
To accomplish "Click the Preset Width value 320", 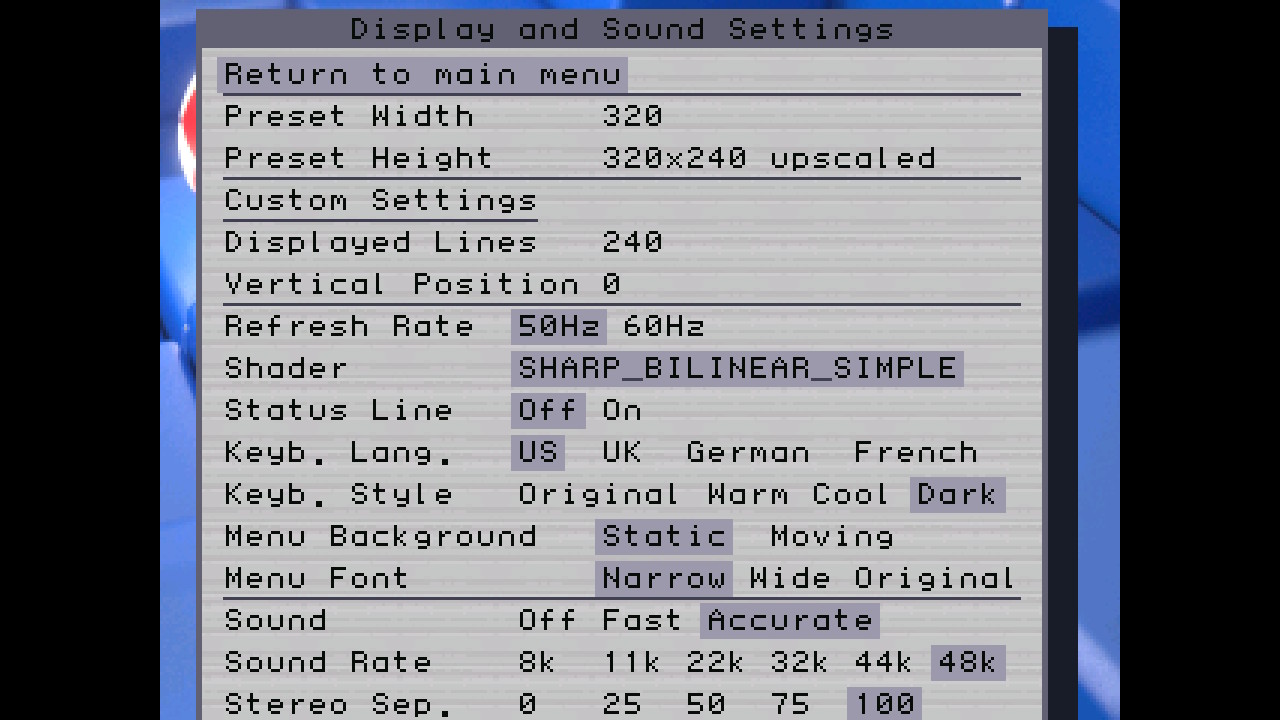I will point(632,116).
